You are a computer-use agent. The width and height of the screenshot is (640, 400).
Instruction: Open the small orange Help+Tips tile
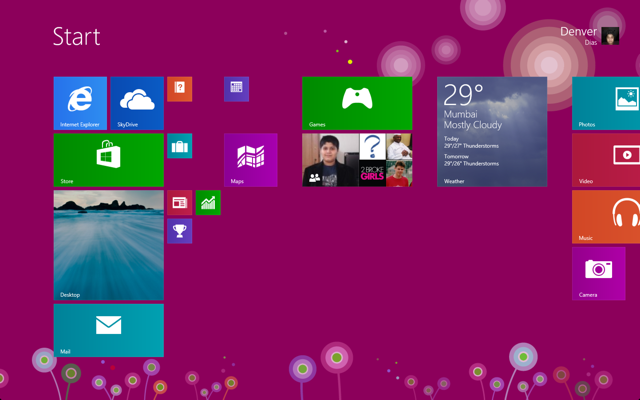(x=180, y=89)
